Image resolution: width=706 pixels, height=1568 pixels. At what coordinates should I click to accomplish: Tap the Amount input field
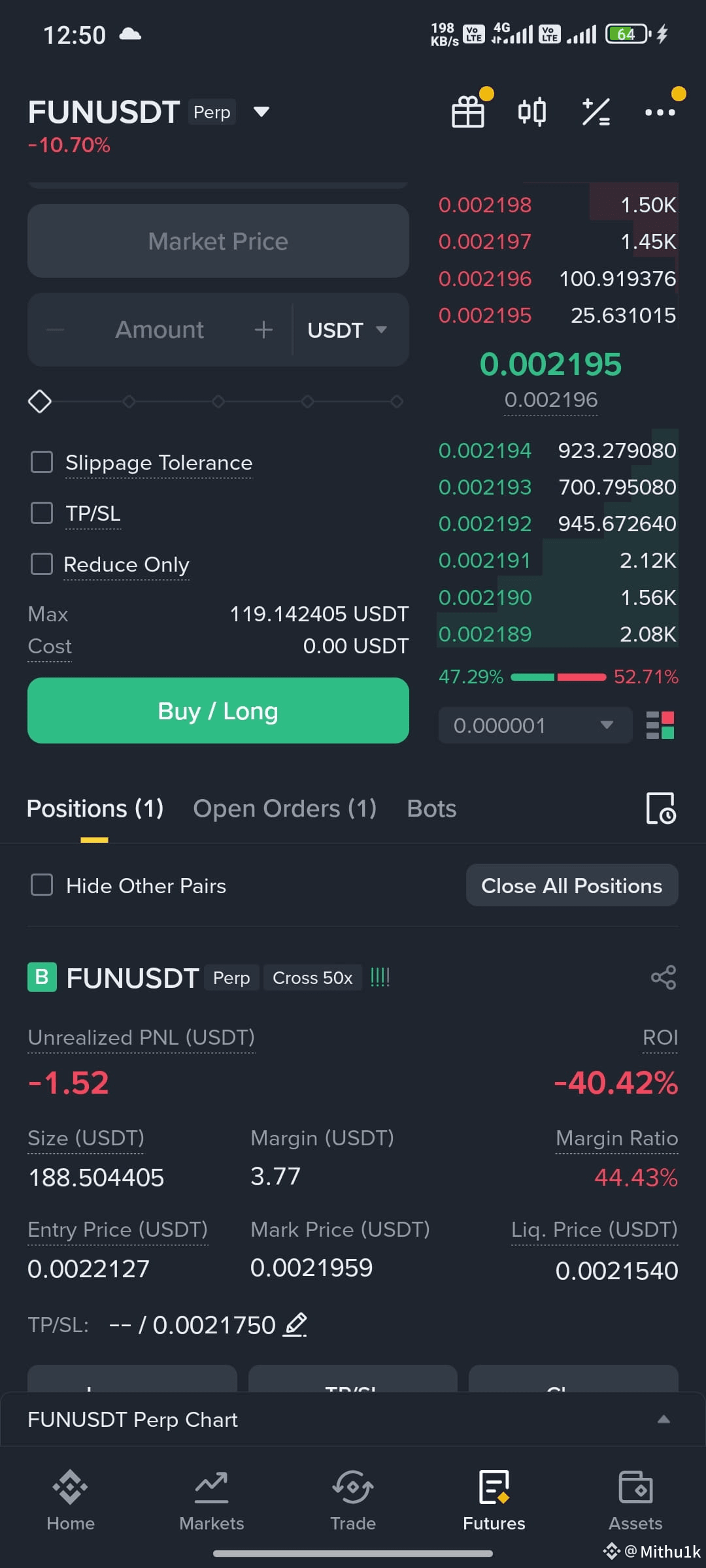click(160, 330)
